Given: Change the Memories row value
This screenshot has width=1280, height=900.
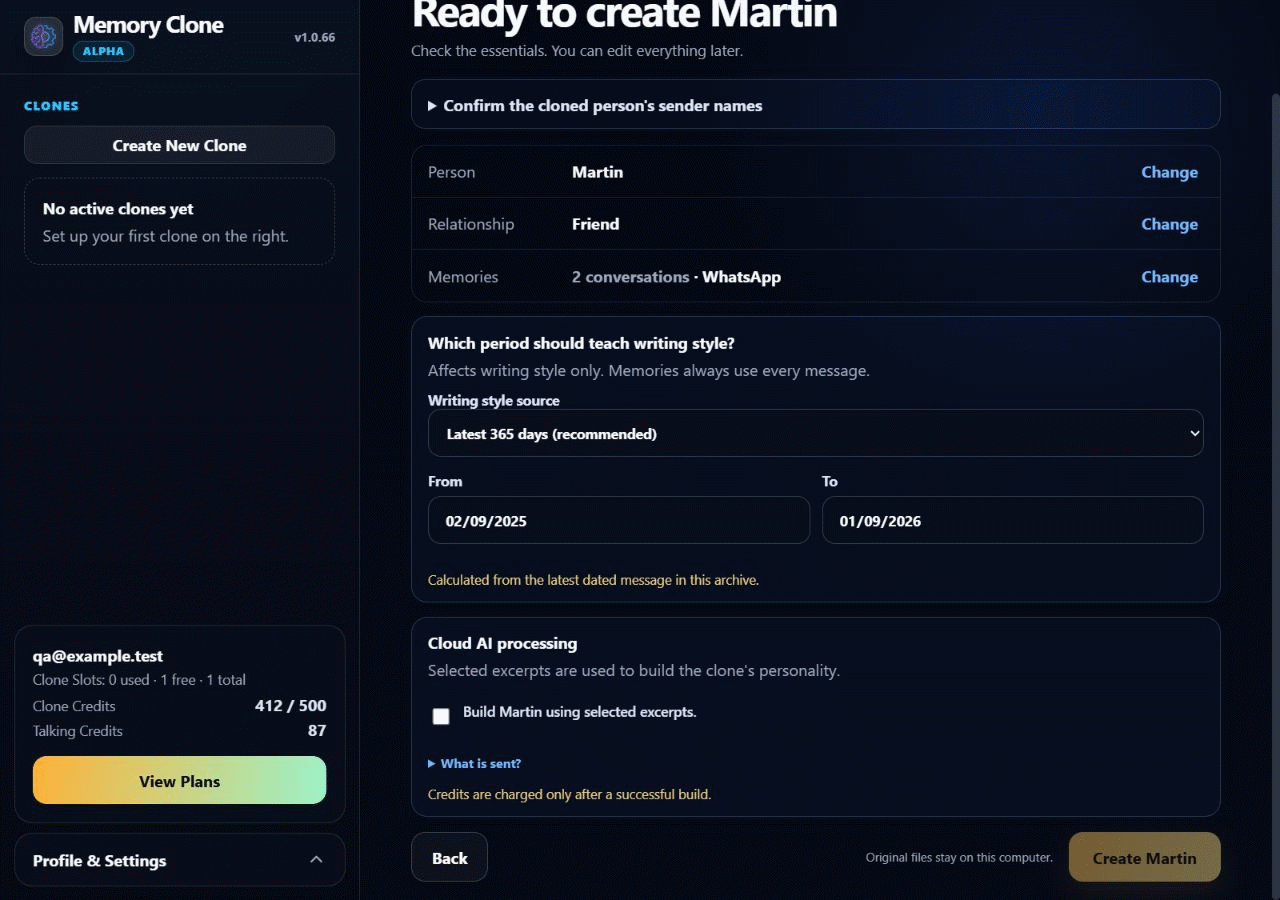Looking at the screenshot, I should pyautogui.click(x=1169, y=277).
